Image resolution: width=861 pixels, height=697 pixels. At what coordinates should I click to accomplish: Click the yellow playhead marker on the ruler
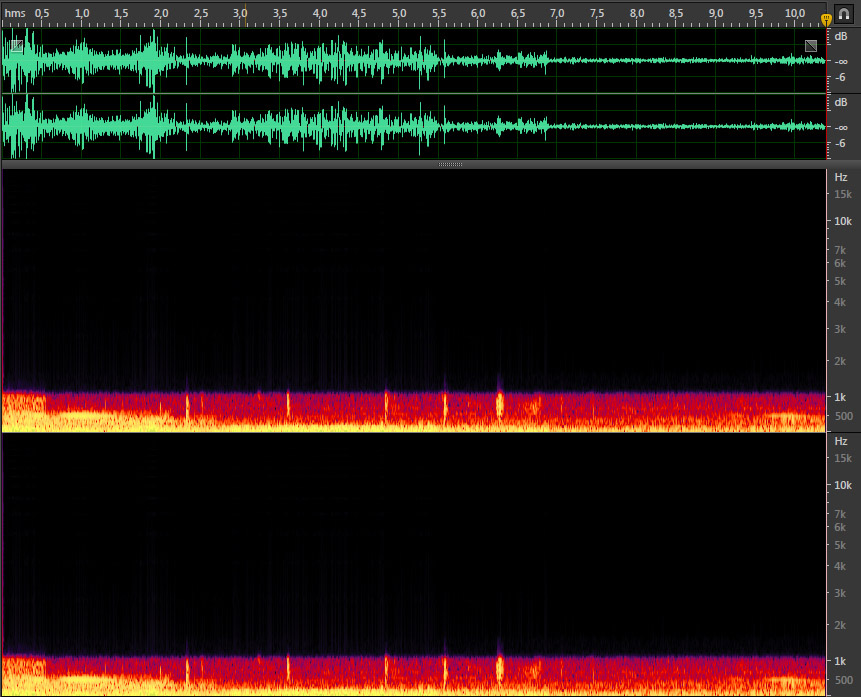point(826,20)
